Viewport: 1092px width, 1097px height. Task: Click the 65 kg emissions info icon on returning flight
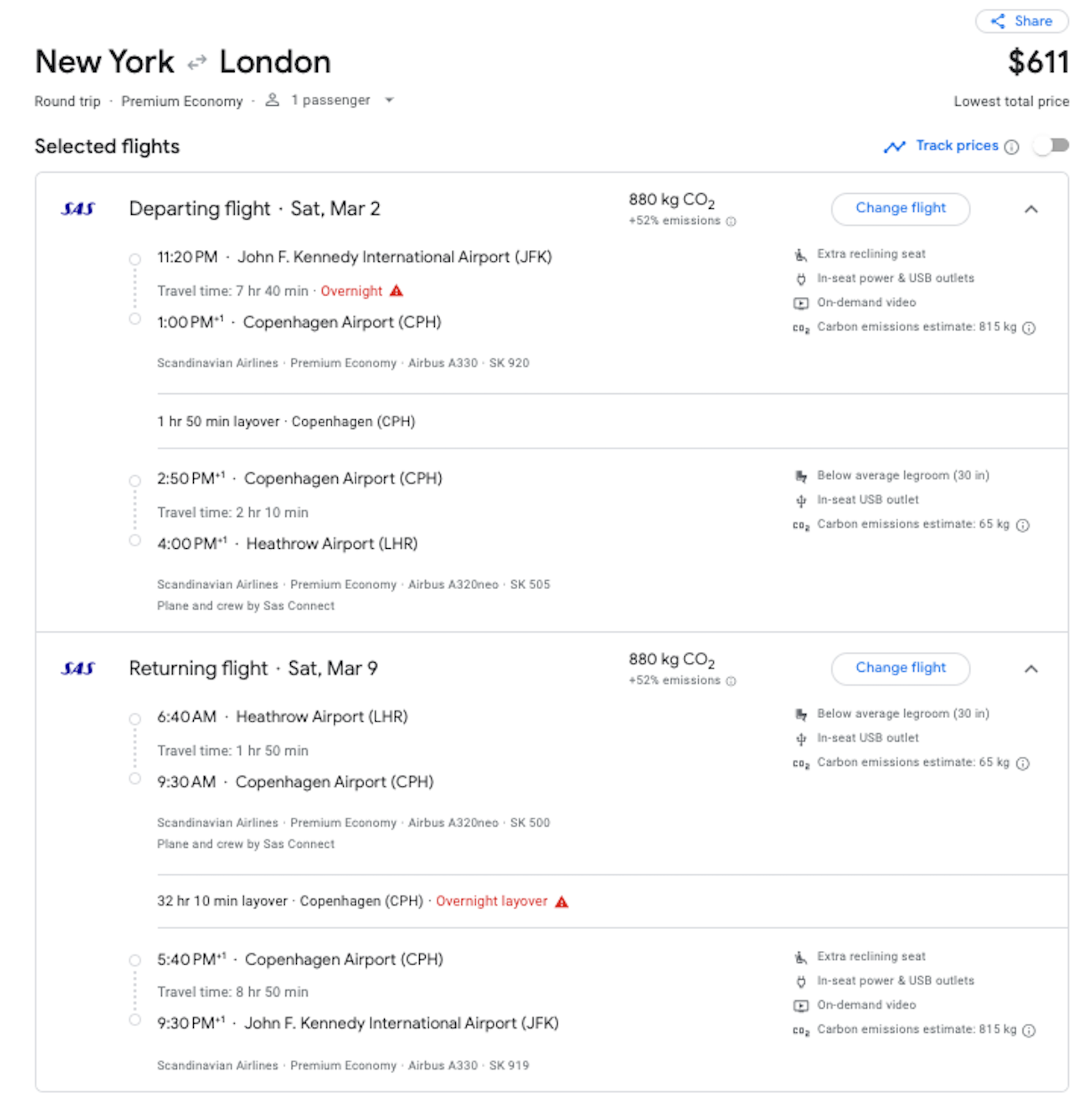(1022, 763)
